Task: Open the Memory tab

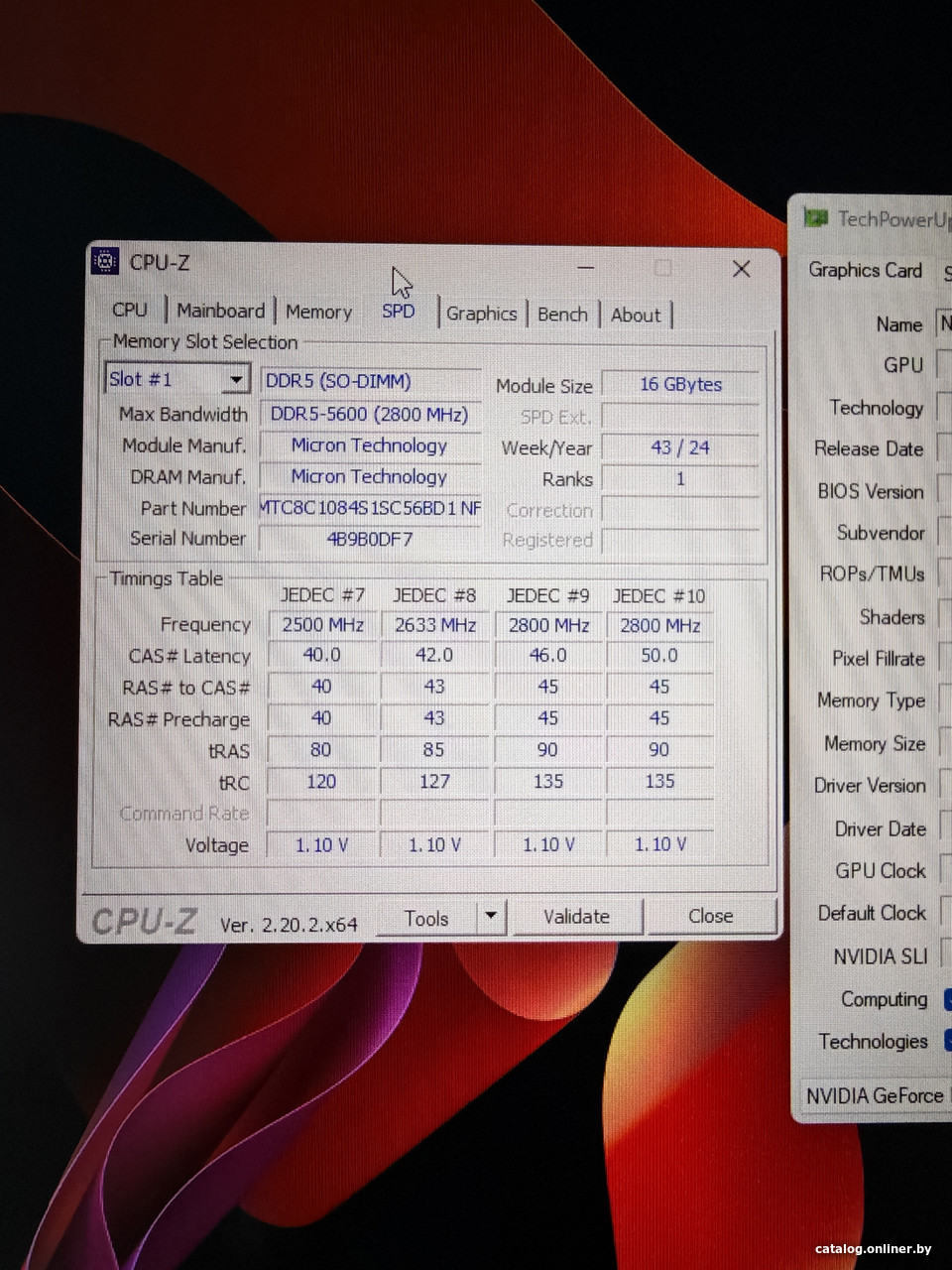Action: (x=318, y=312)
